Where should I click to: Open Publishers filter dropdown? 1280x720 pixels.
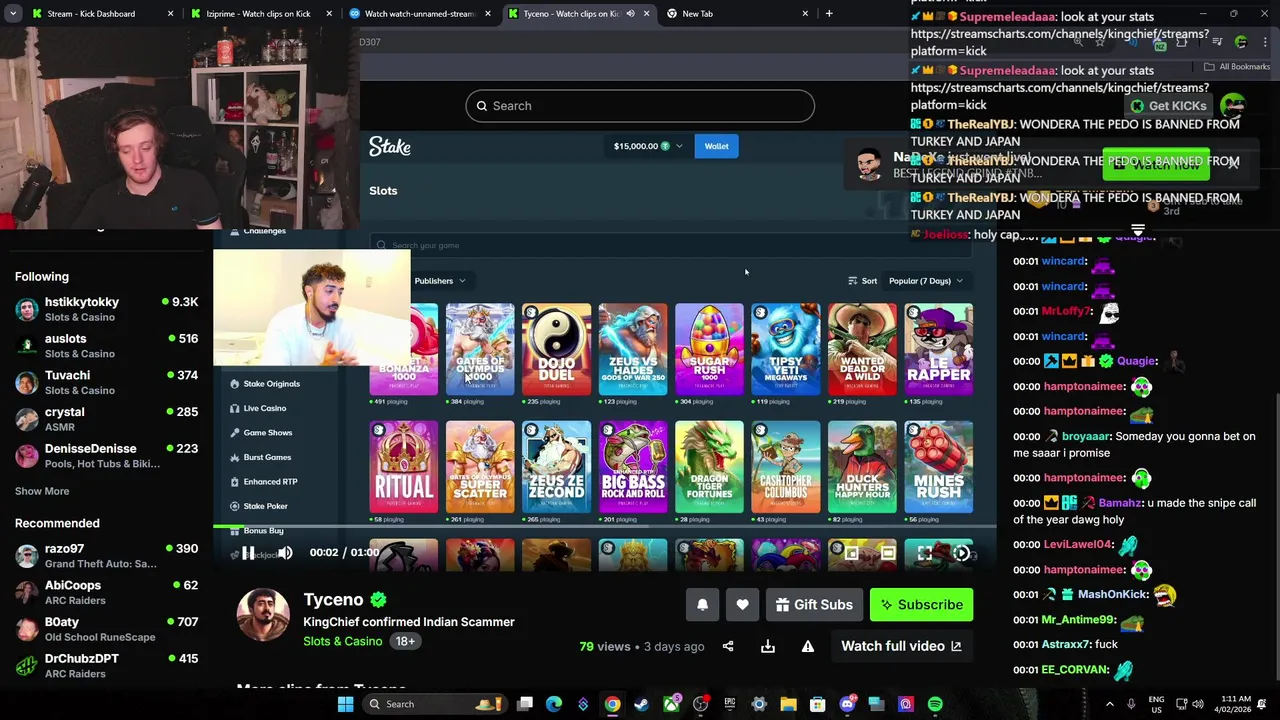tap(440, 281)
